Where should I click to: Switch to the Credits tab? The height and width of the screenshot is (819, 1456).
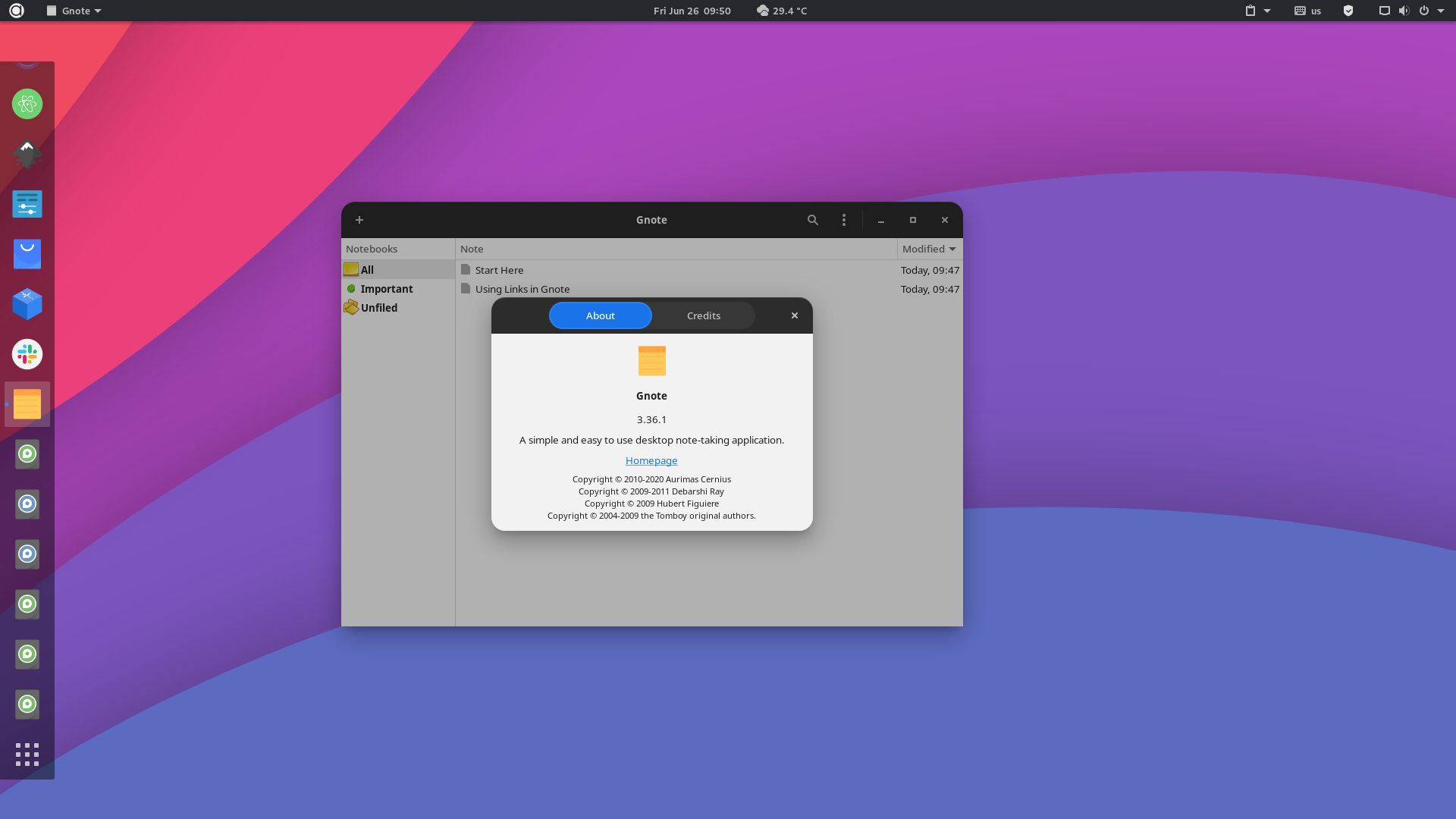[x=703, y=315]
